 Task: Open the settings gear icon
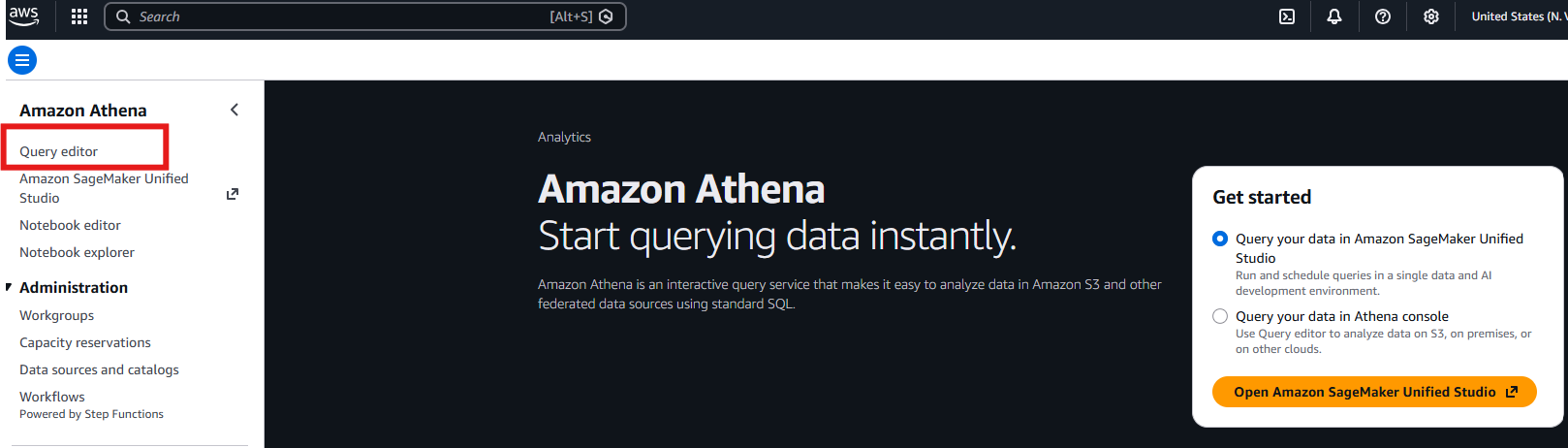tap(1431, 16)
